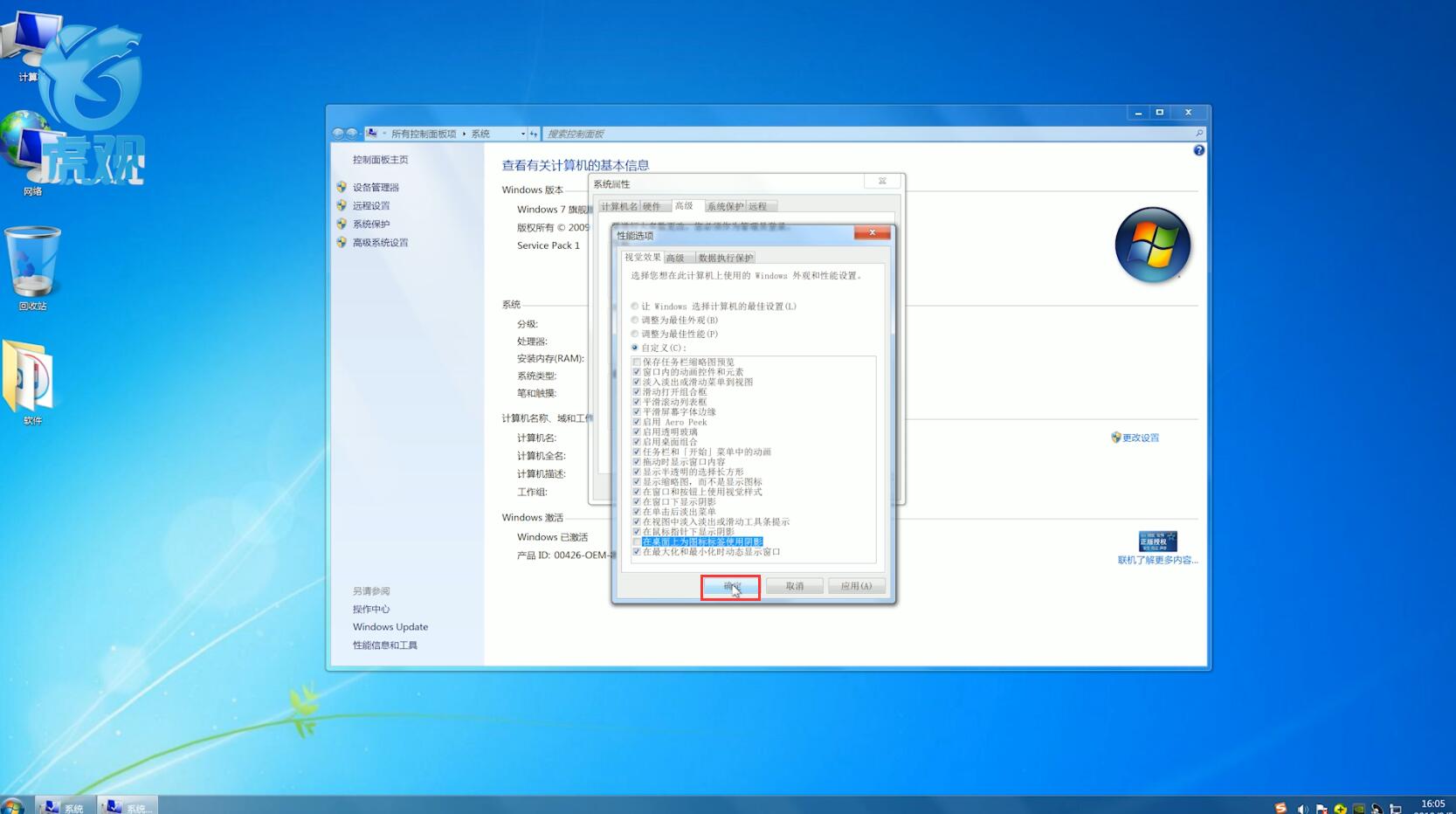Expand breadcrumb arrow after 所有控制面板项
Image resolution: width=1456 pixels, height=814 pixels.
[464, 134]
